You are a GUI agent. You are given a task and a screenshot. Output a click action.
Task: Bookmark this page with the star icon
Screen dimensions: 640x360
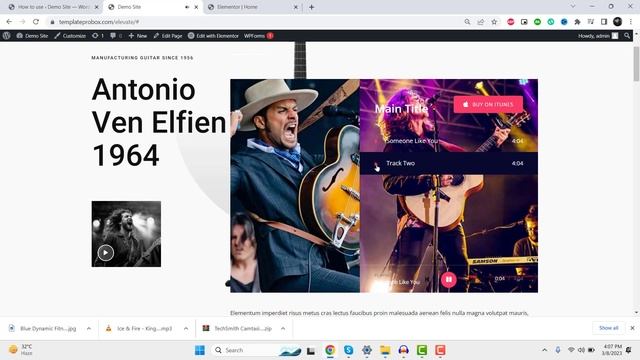[x=494, y=22]
